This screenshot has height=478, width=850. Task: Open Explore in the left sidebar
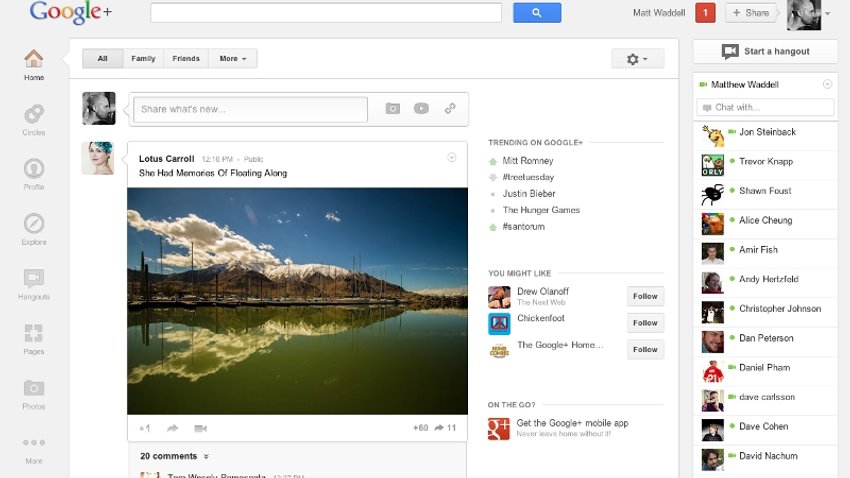click(x=34, y=229)
